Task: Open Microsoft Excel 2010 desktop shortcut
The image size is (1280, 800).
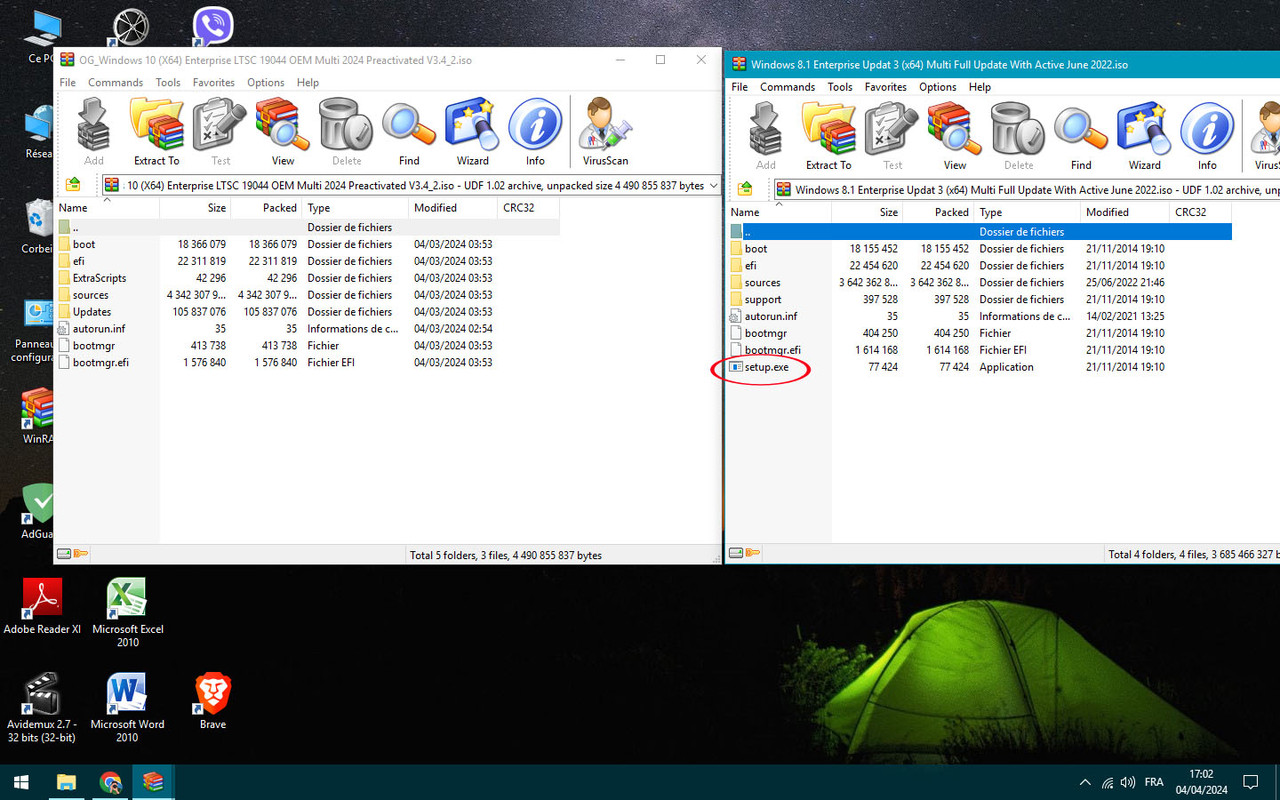Action: (x=127, y=612)
